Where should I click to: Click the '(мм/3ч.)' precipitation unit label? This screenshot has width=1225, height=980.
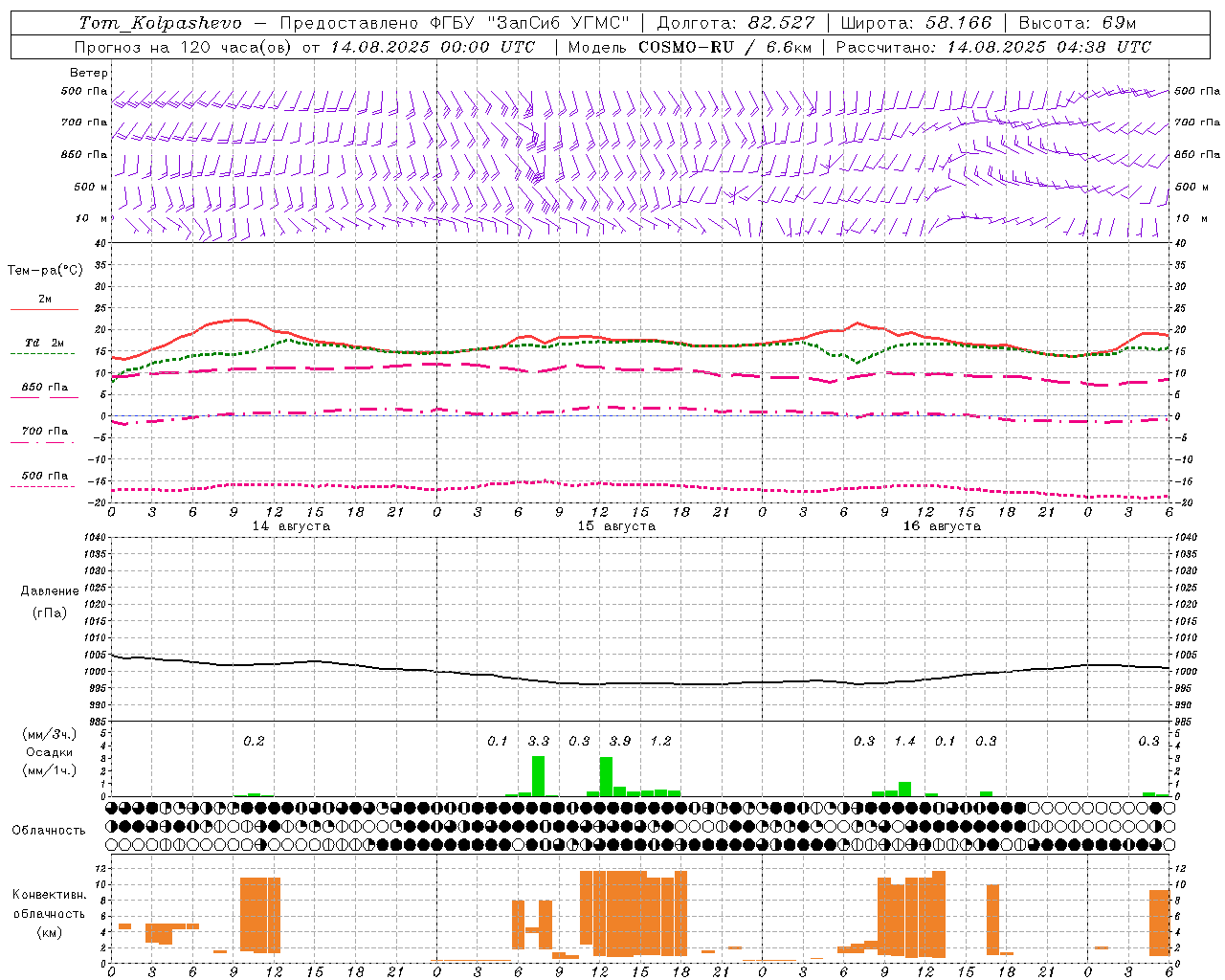pos(50,734)
